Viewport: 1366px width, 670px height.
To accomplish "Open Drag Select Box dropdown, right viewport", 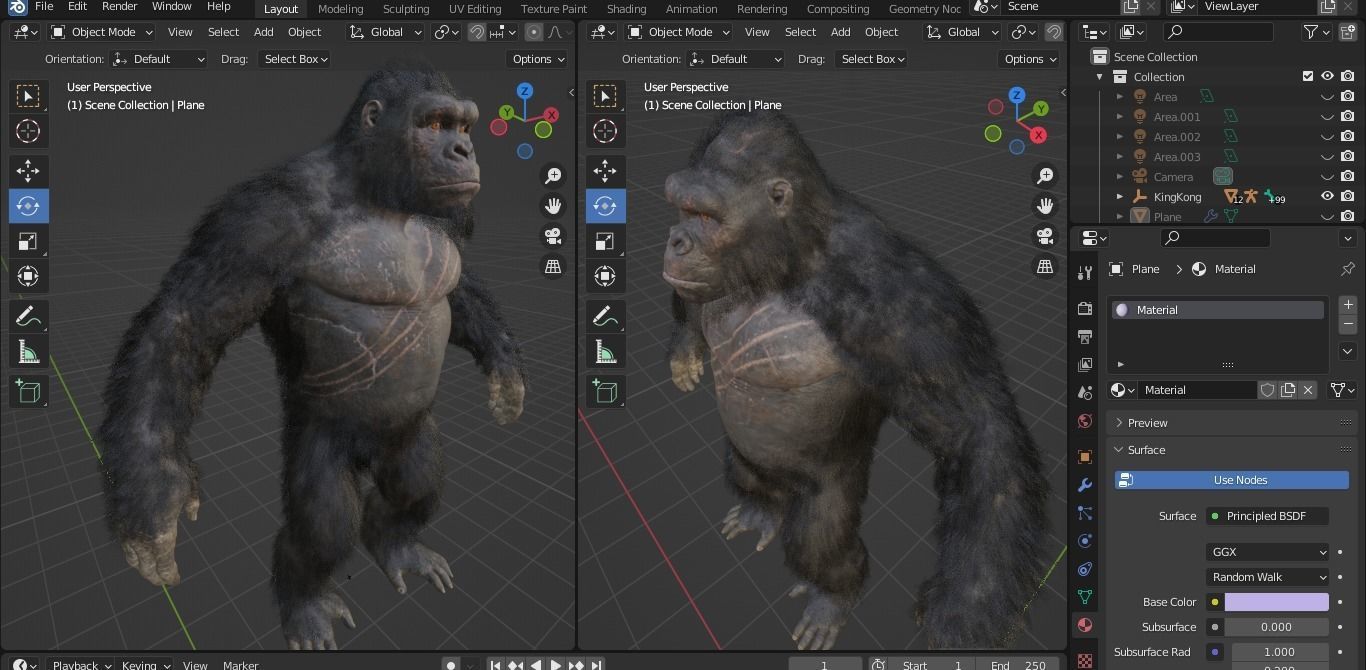I will 872,59.
